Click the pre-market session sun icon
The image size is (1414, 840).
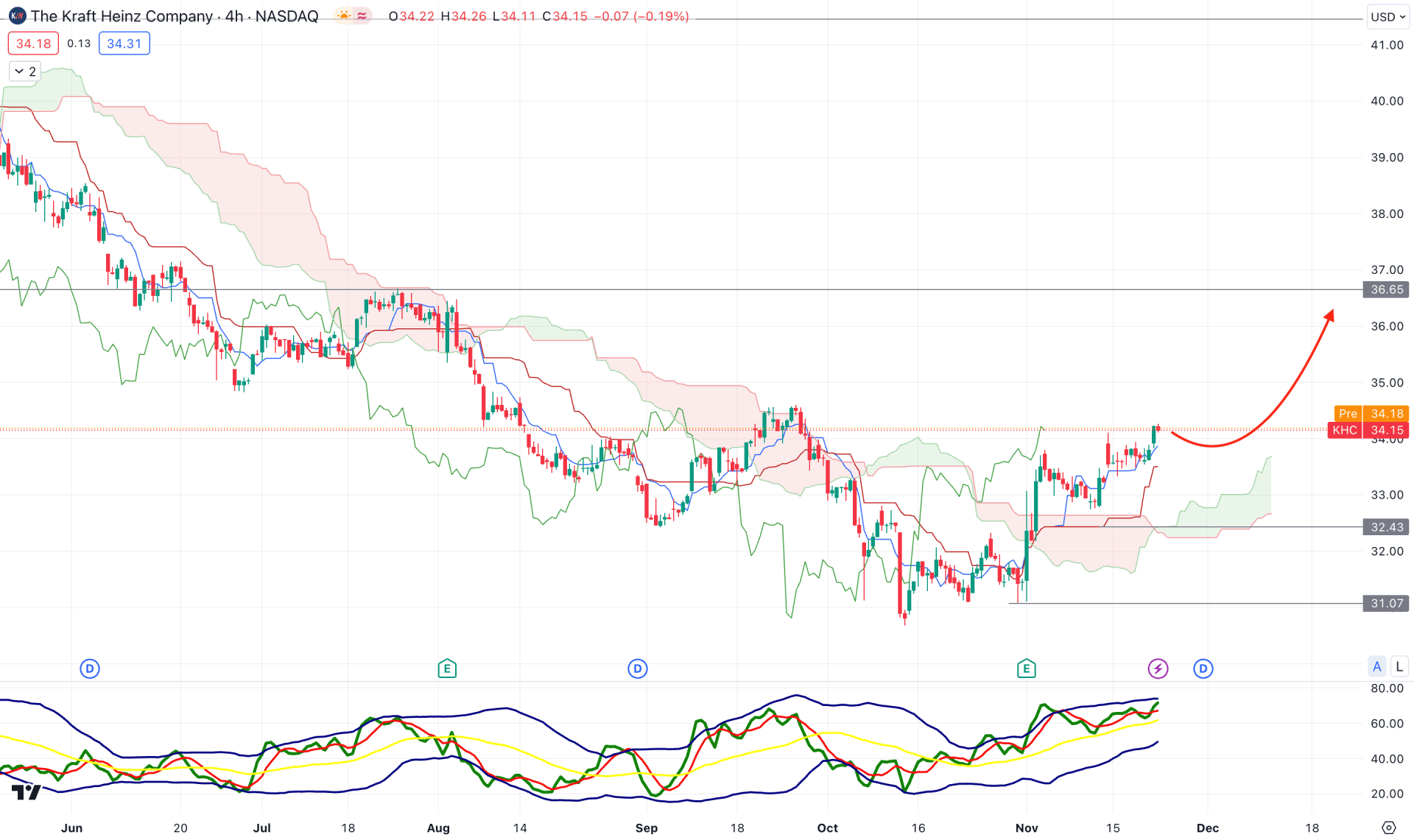[x=343, y=15]
